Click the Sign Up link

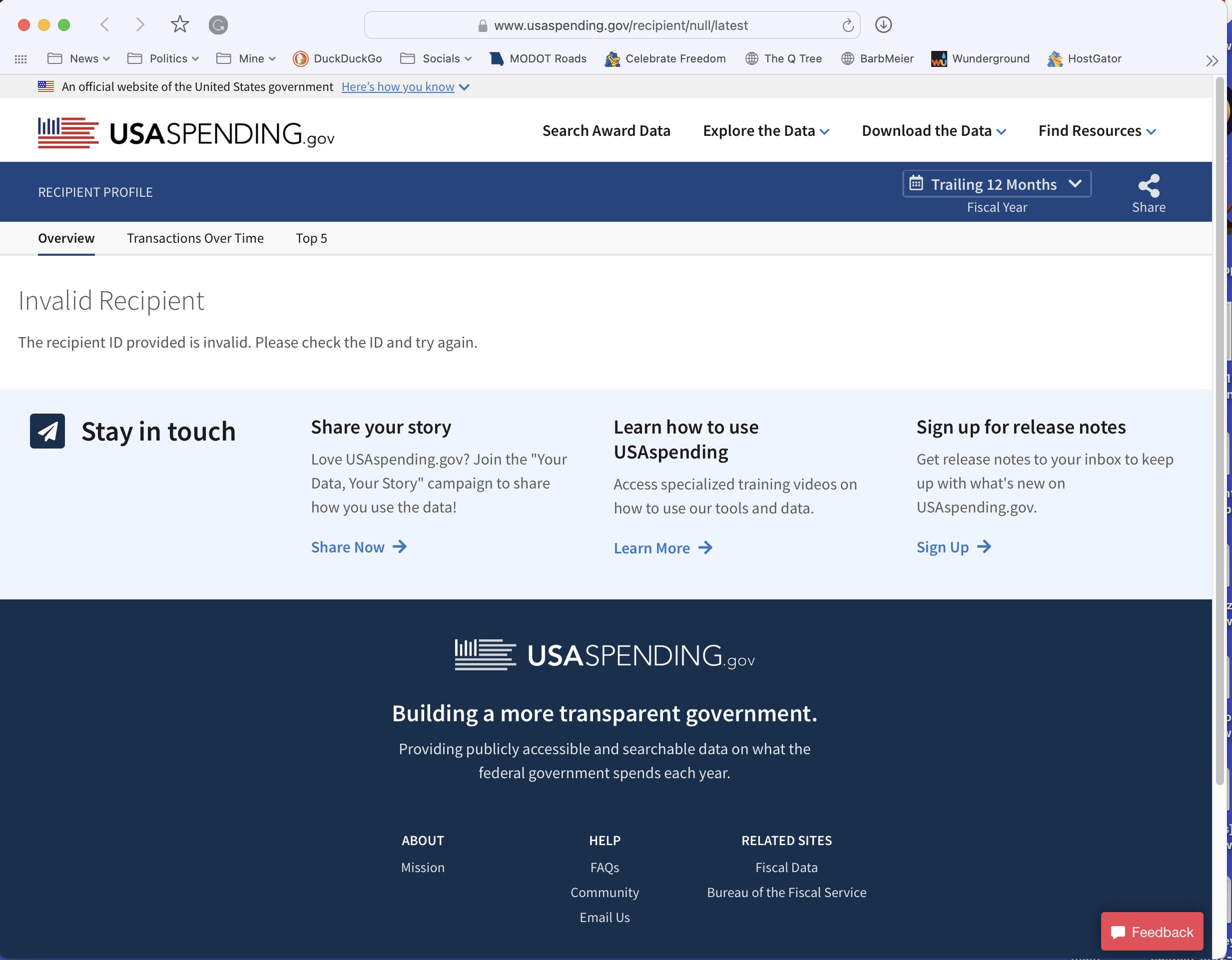953,547
